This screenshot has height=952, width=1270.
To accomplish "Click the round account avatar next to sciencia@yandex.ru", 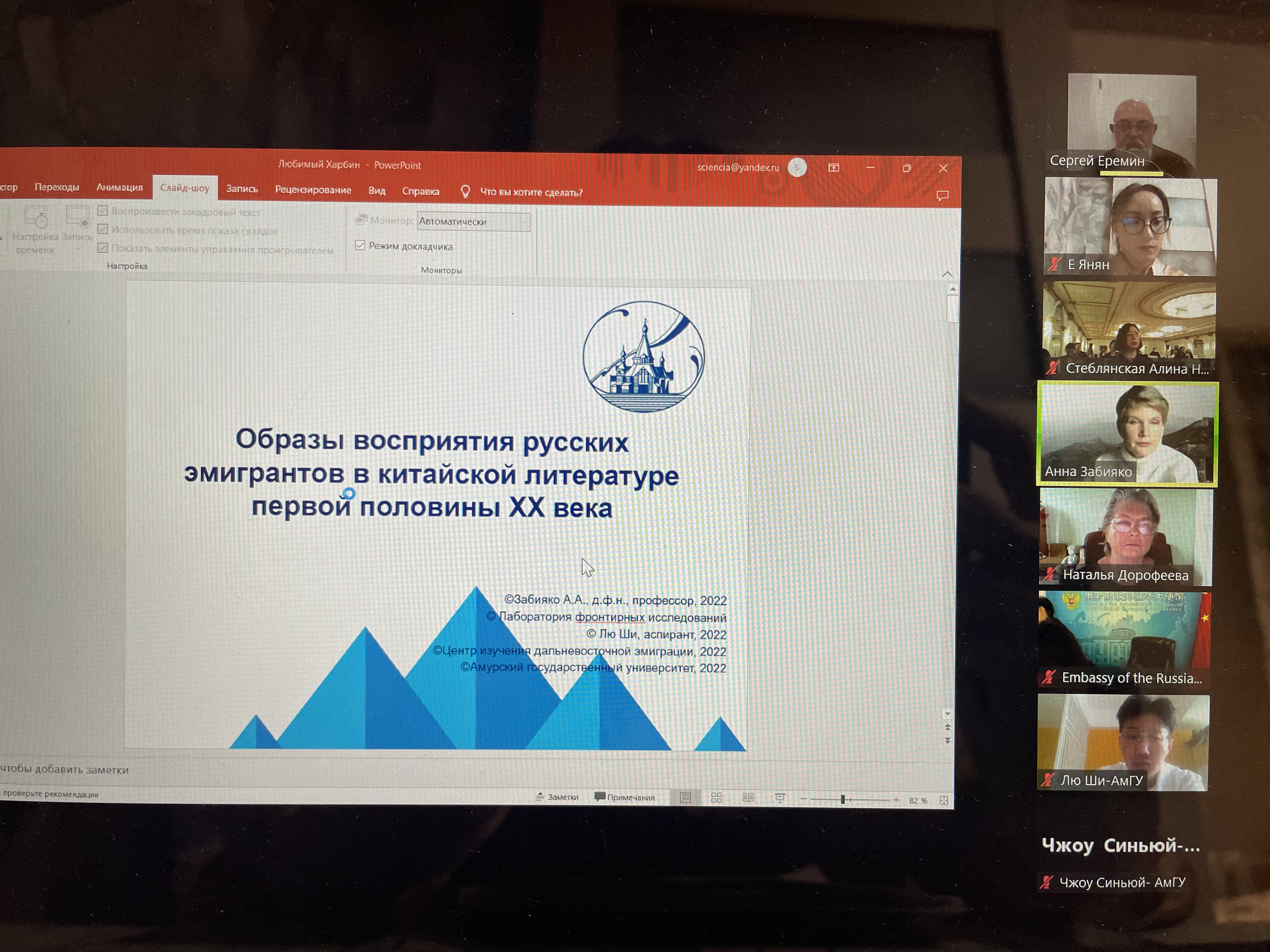I will click(x=797, y=167).
